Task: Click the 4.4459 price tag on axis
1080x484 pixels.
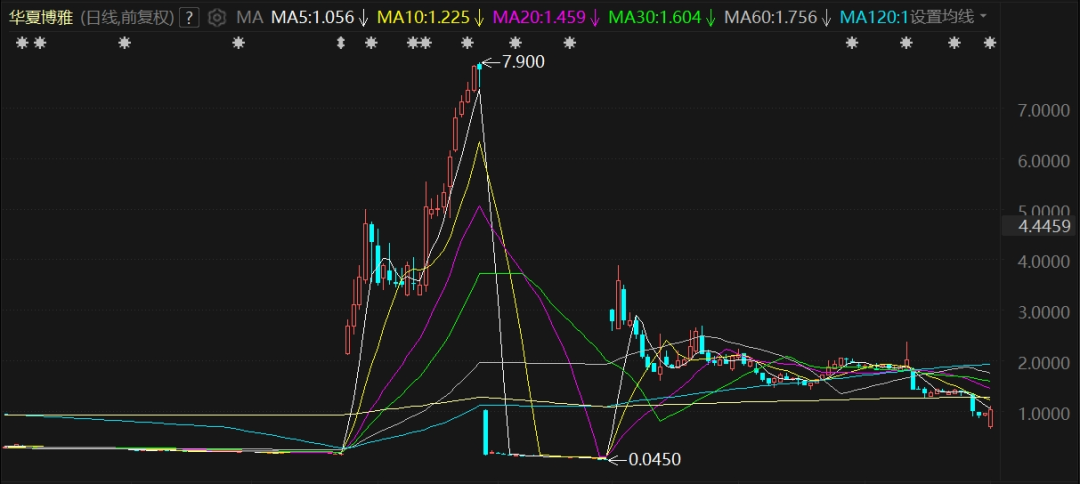Action: tap(1046, 226)
